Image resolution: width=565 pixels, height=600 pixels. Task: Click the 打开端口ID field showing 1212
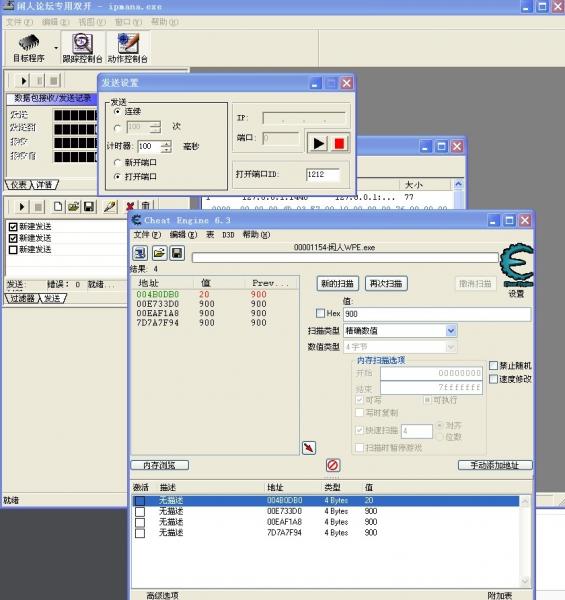click(322, 174)
